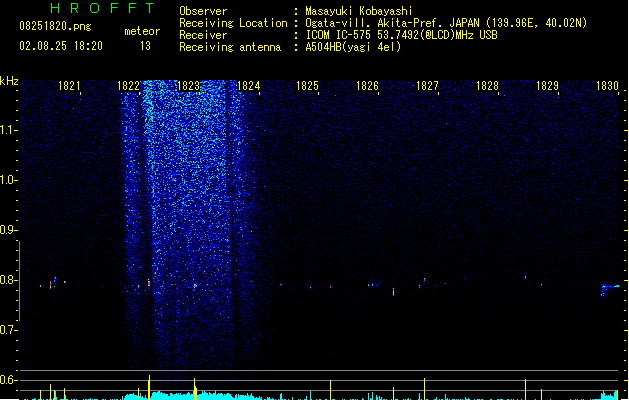Click the 'Observer' field label
The height and width of the screenshot is (400, 629).
tap(203, 11)
